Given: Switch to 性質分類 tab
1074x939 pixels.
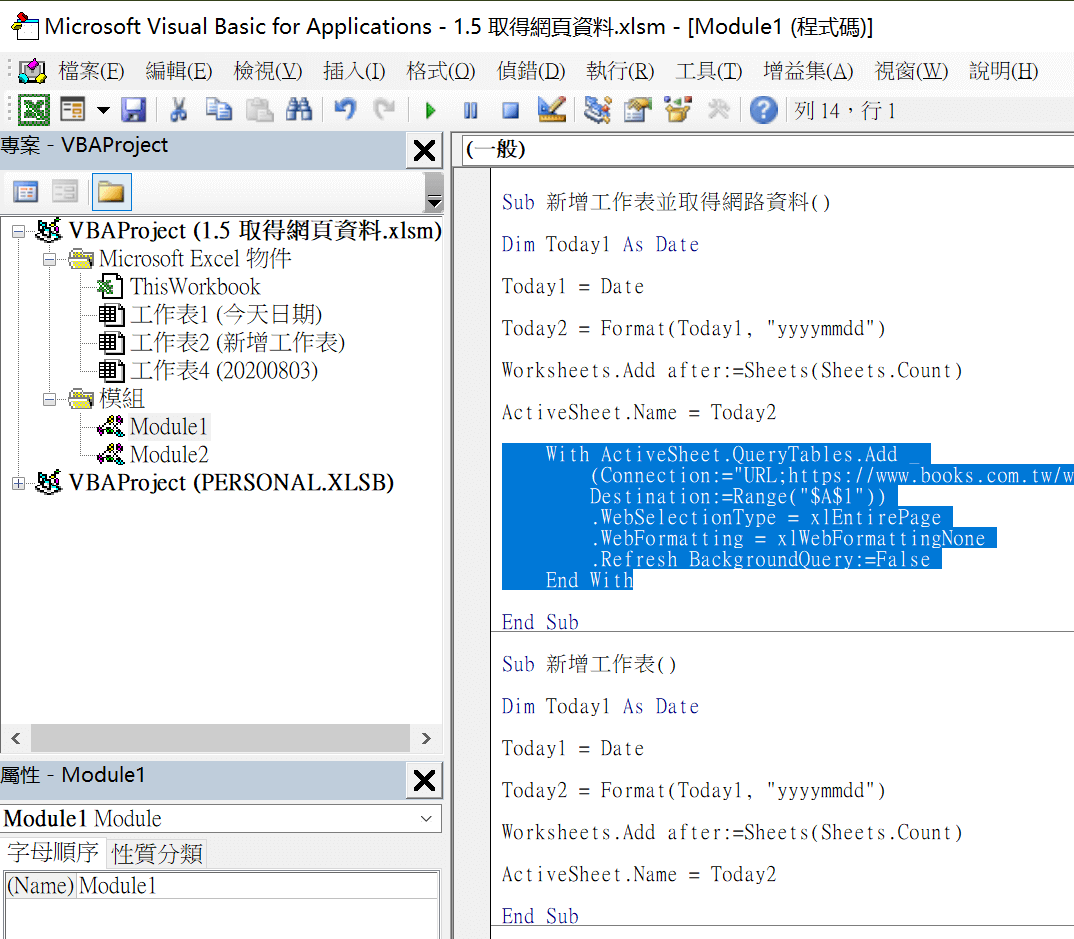Looking at the screenshot, I should tap(157, 854).
